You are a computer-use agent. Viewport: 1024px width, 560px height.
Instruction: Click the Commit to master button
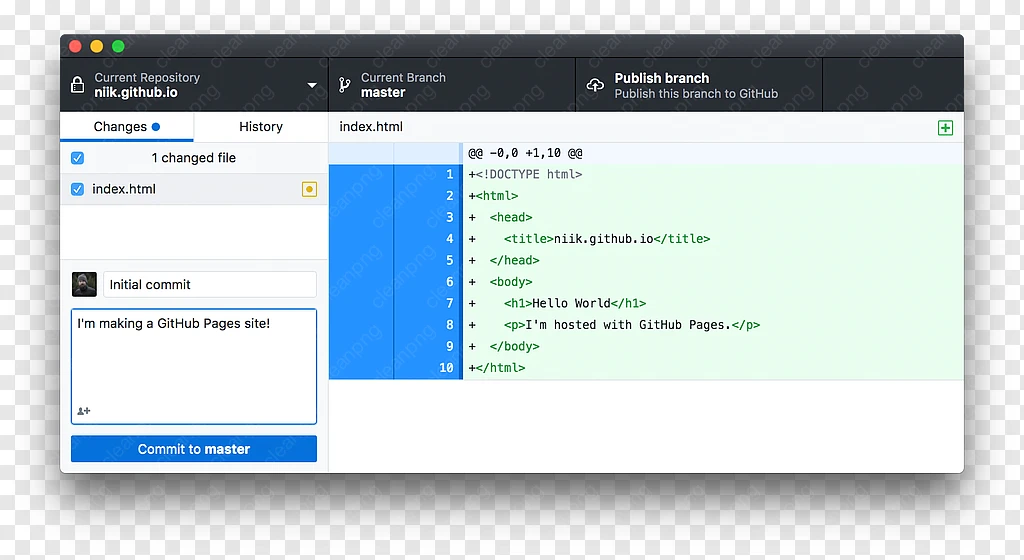(x=194, y=449)
